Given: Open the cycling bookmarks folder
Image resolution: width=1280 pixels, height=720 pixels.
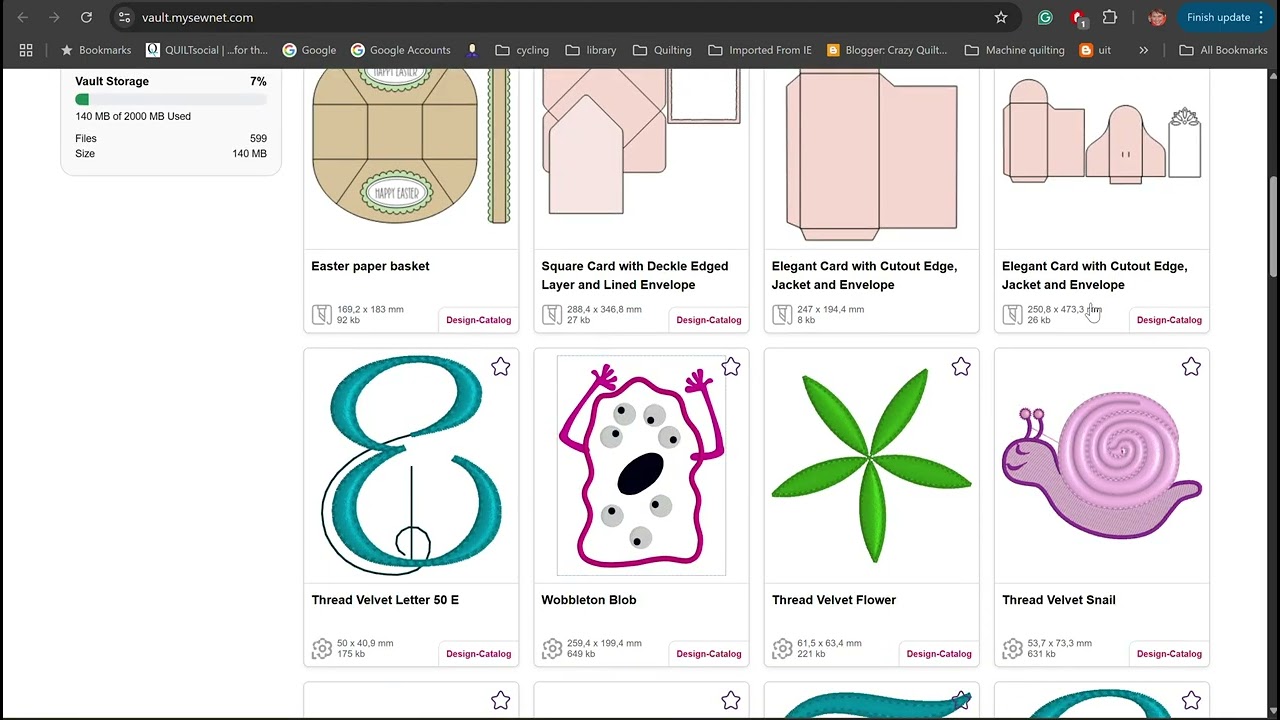Looking at the screenshot, I should tap(522, 50).
